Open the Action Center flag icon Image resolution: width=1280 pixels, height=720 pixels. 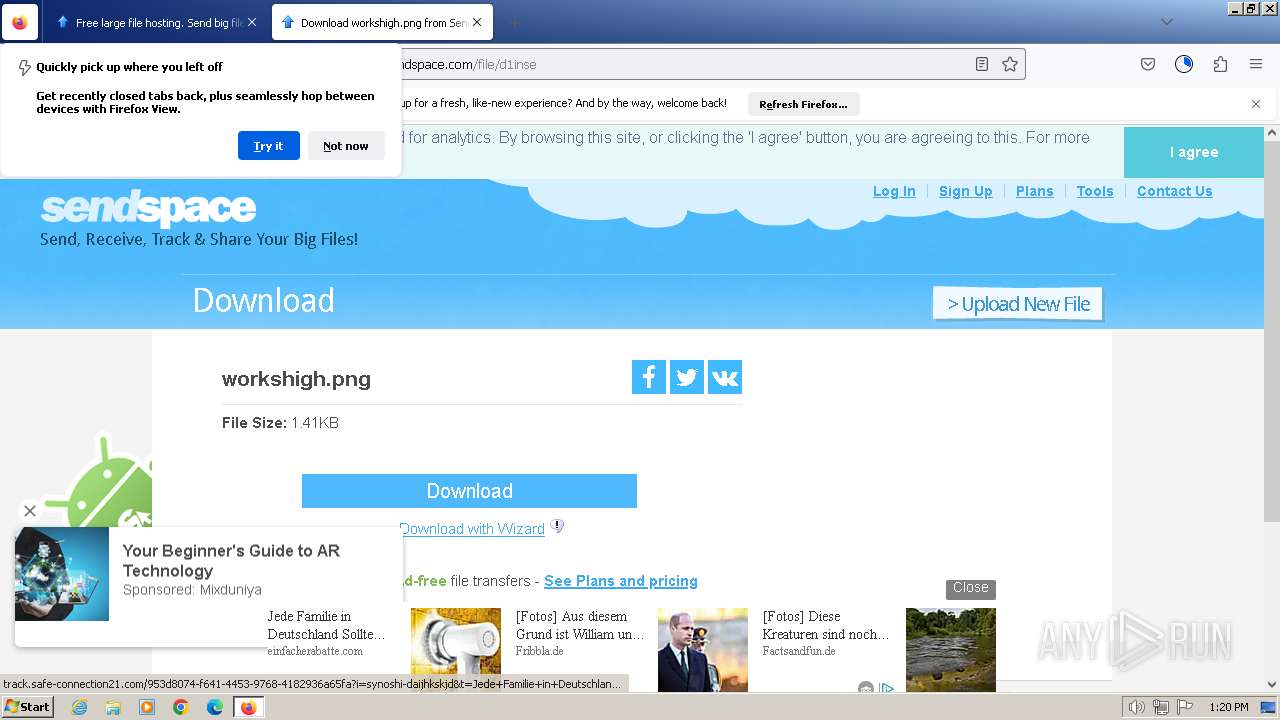click(1185, 707)
